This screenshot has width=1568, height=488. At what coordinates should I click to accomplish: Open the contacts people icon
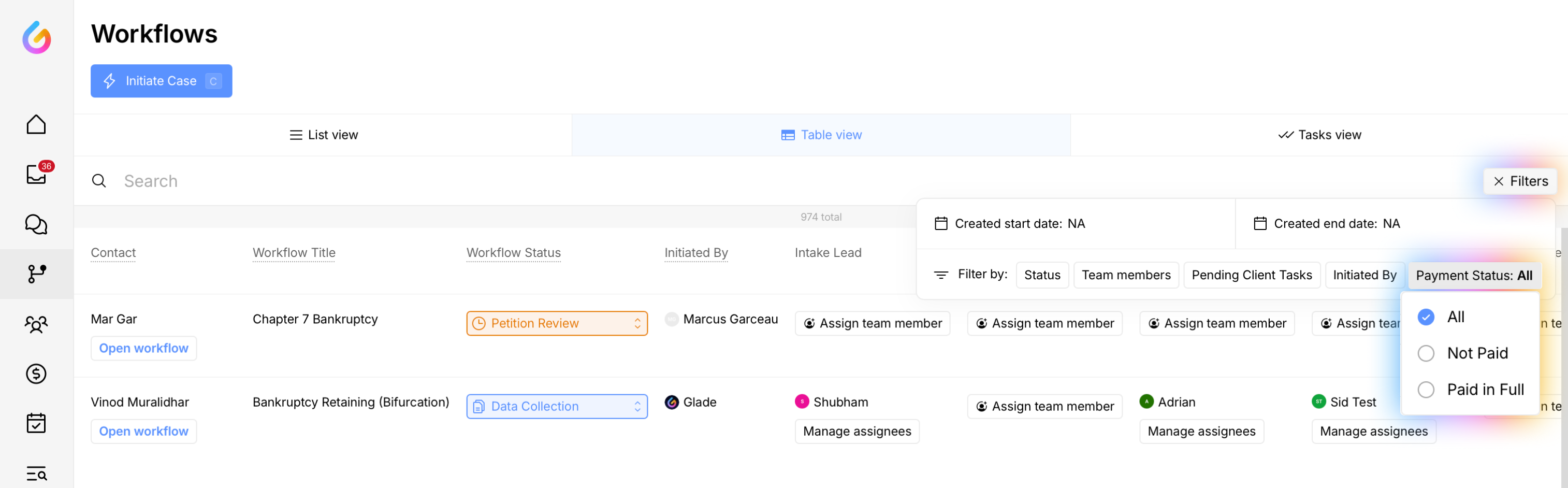coord(36,323)
